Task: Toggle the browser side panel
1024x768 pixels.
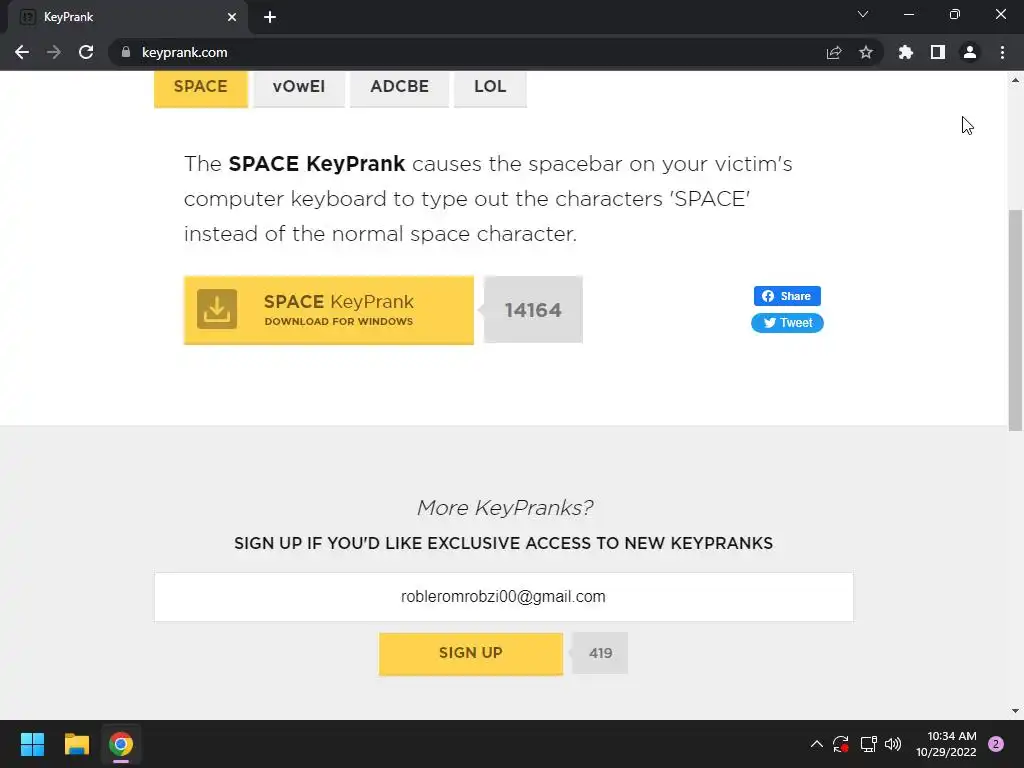Action: [938, 52]
